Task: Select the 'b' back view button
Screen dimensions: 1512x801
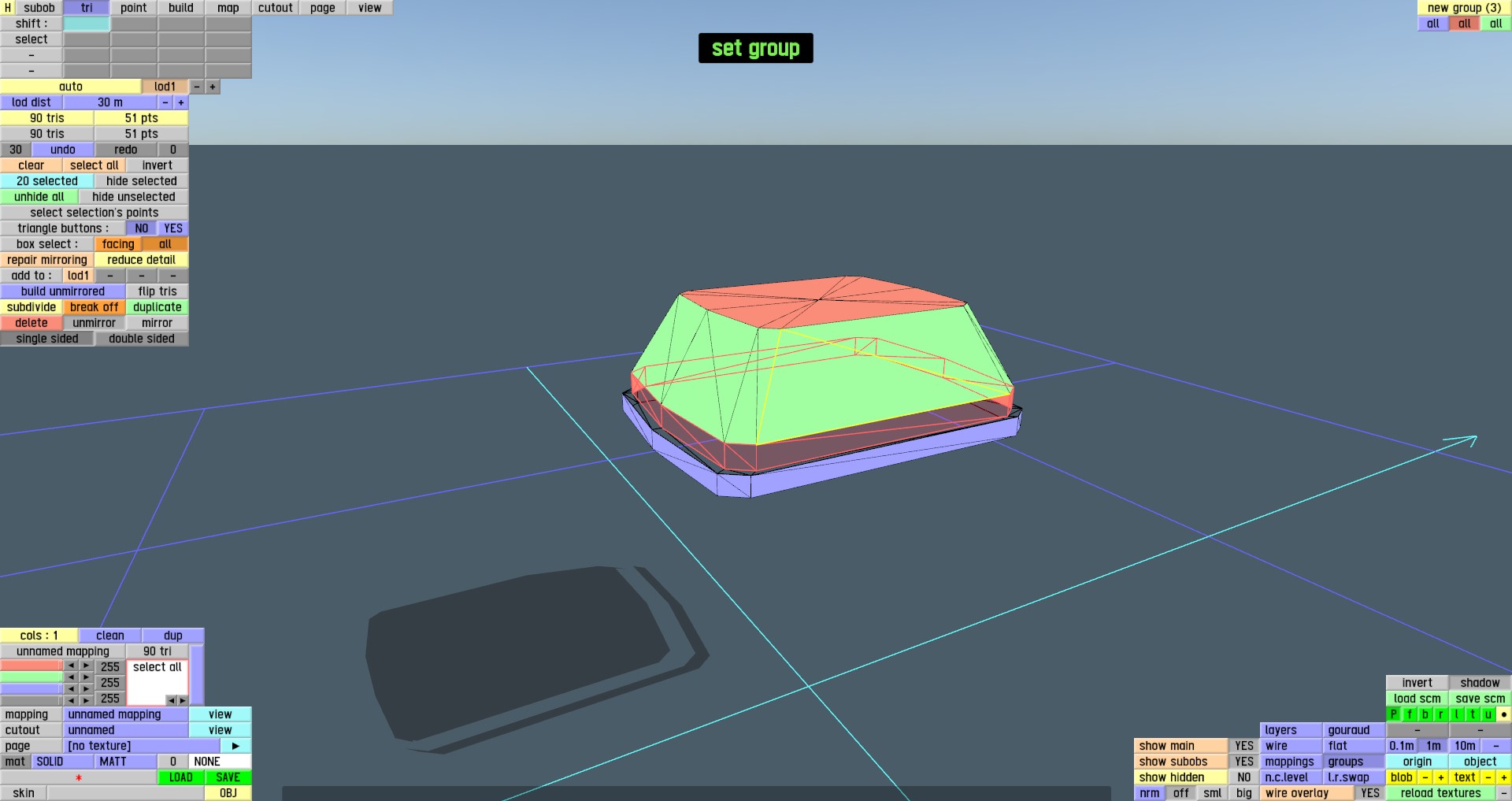Action: (1425, 714)
